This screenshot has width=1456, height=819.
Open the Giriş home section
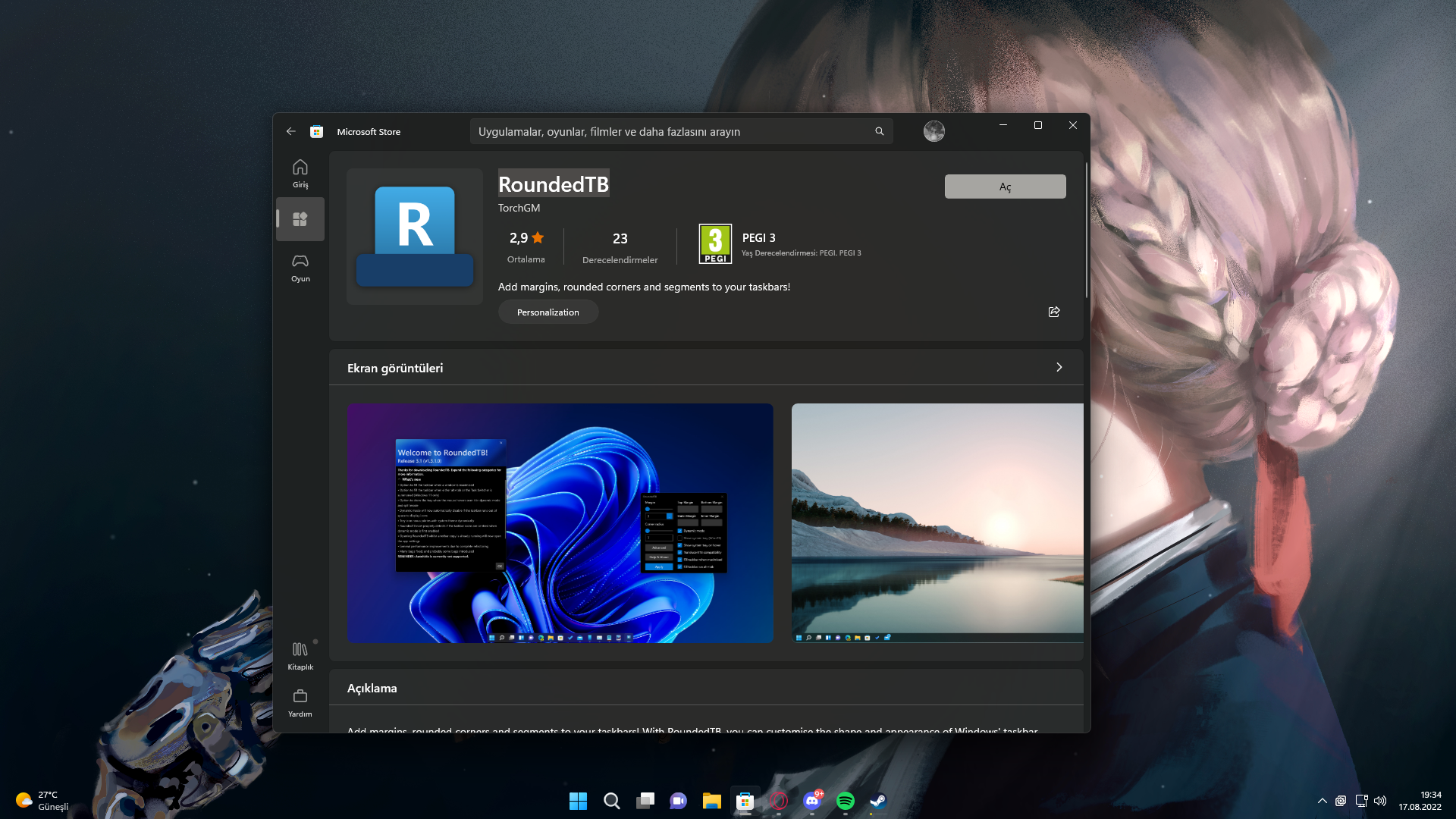coord(300,173)
